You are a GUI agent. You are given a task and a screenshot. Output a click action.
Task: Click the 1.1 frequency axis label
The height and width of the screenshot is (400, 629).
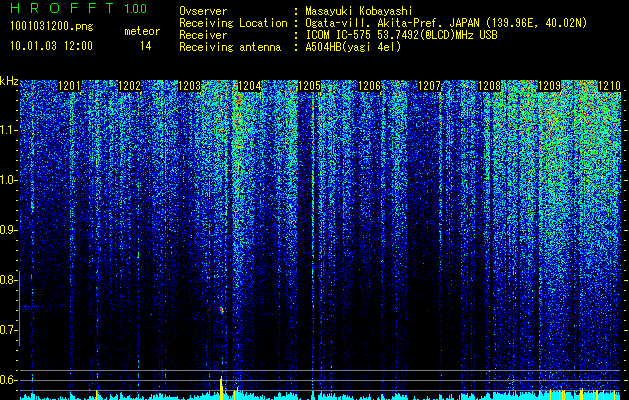pos(8,130)
